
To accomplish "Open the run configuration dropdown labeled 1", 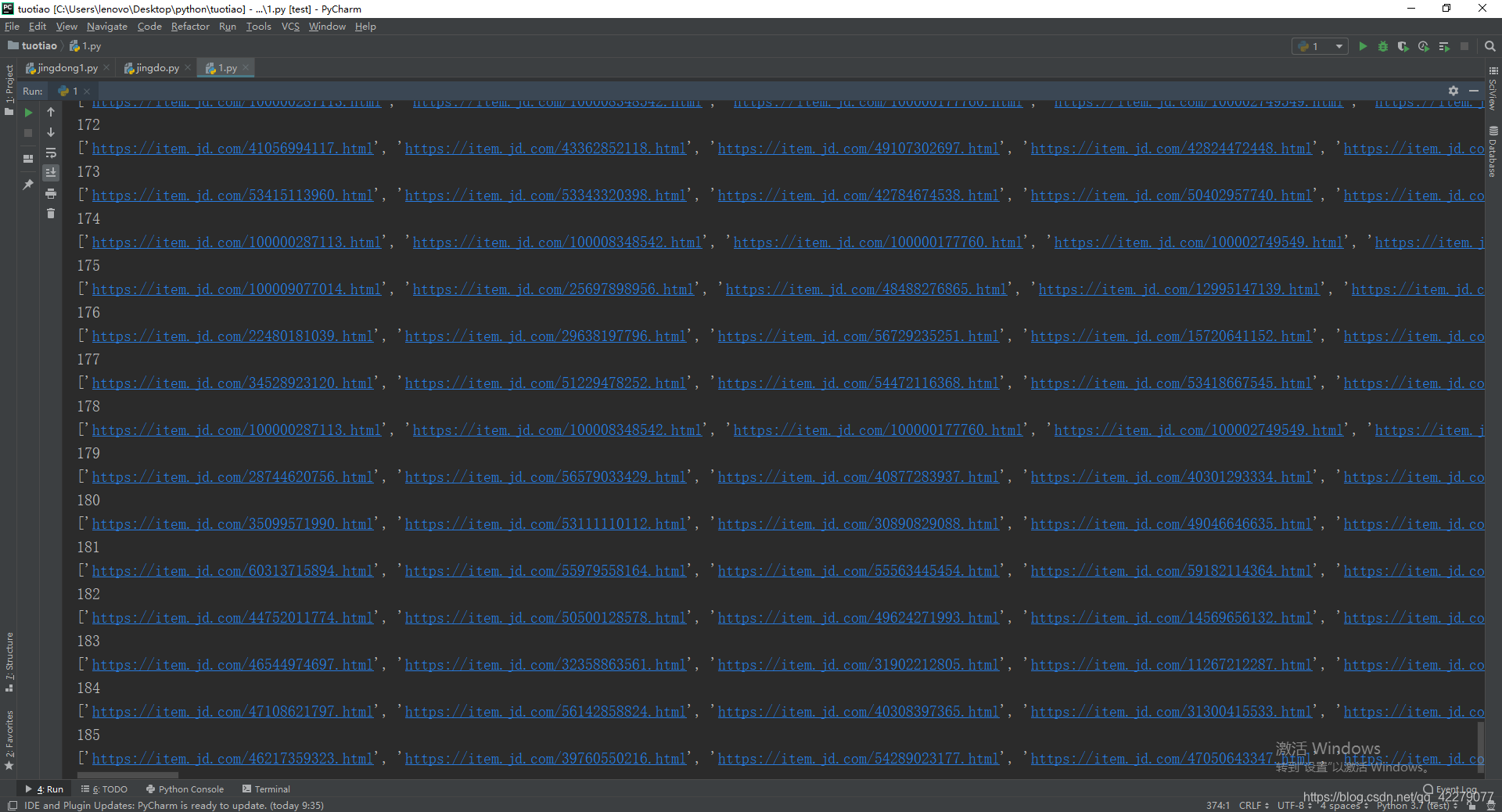I will click(1319, 46).
